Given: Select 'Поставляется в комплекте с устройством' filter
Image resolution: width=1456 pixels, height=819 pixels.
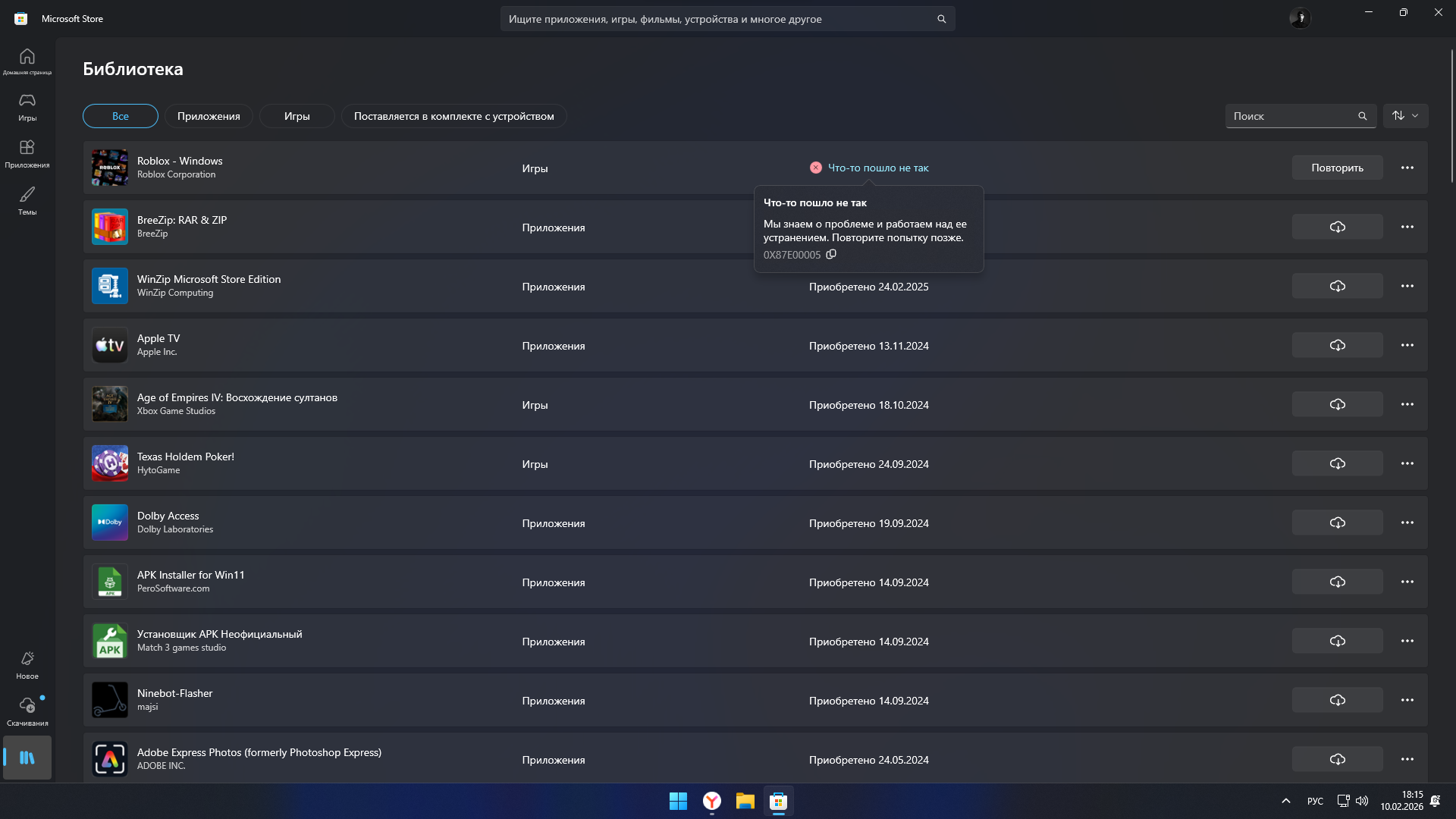Looking at the screenshot, I should point(453,116).
